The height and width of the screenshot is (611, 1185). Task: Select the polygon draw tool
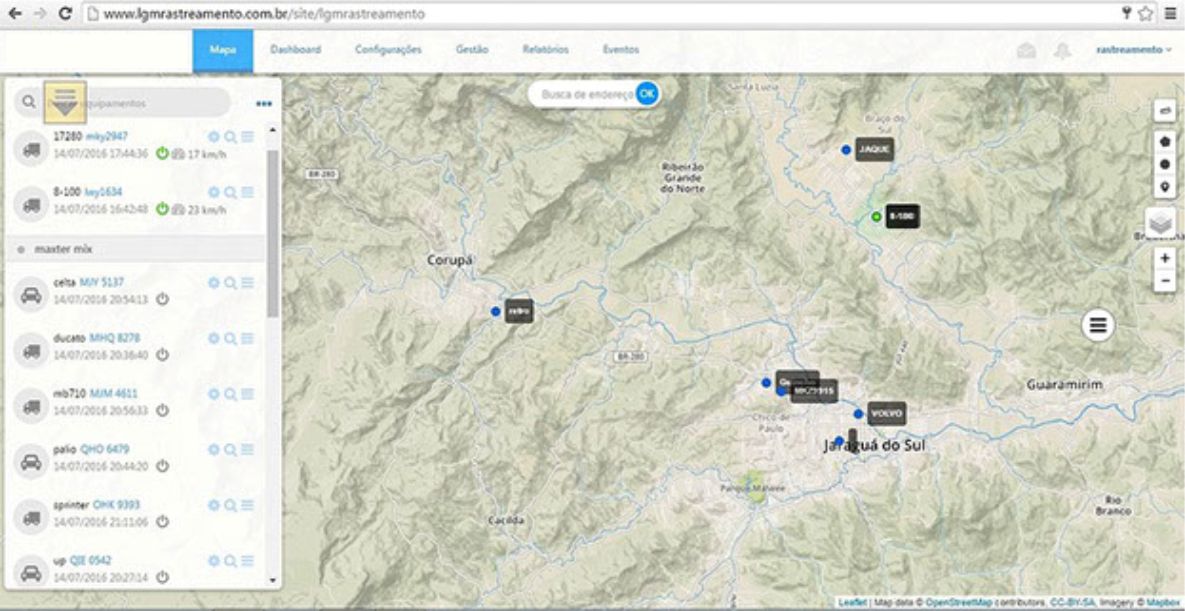1164,141
